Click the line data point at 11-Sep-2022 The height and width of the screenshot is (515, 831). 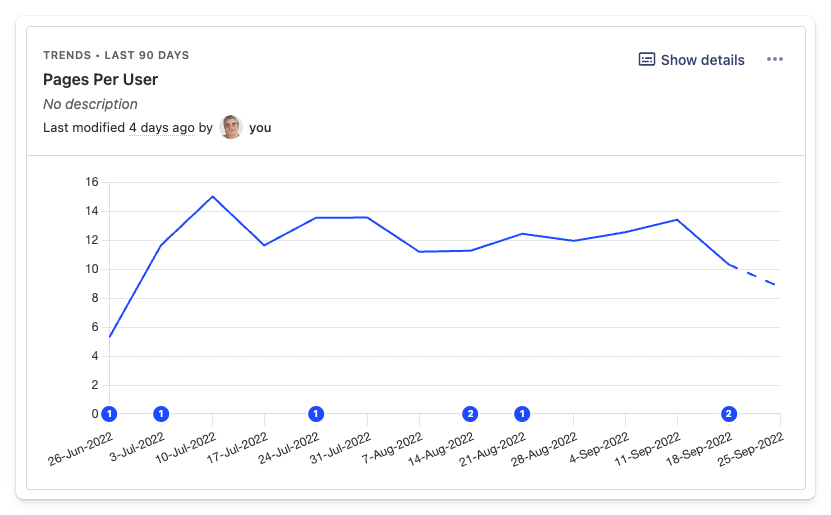[x=677, y=220]
